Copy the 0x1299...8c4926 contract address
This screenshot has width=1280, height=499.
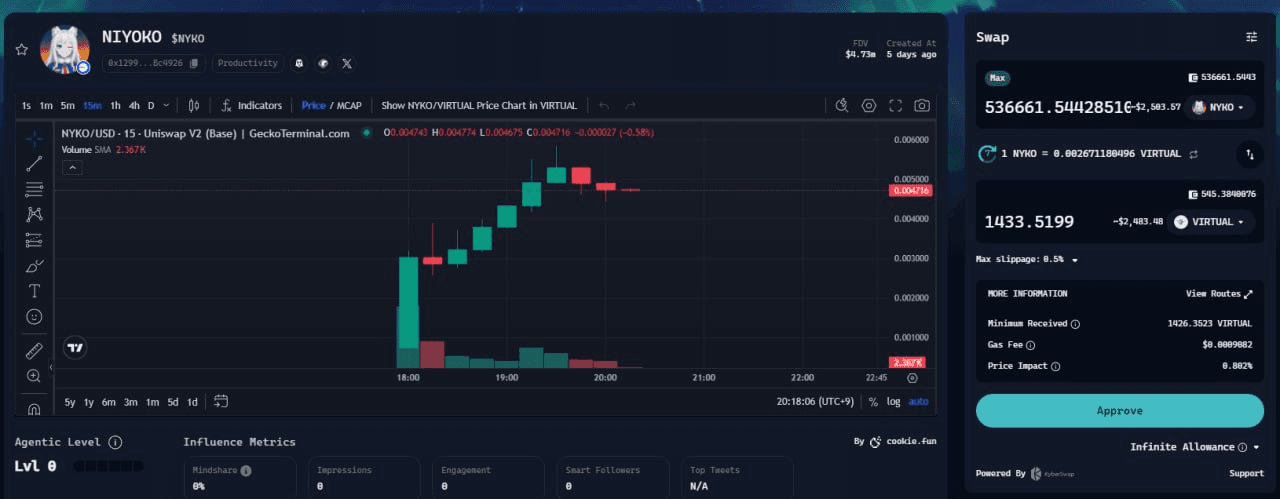tap(193, 63)
